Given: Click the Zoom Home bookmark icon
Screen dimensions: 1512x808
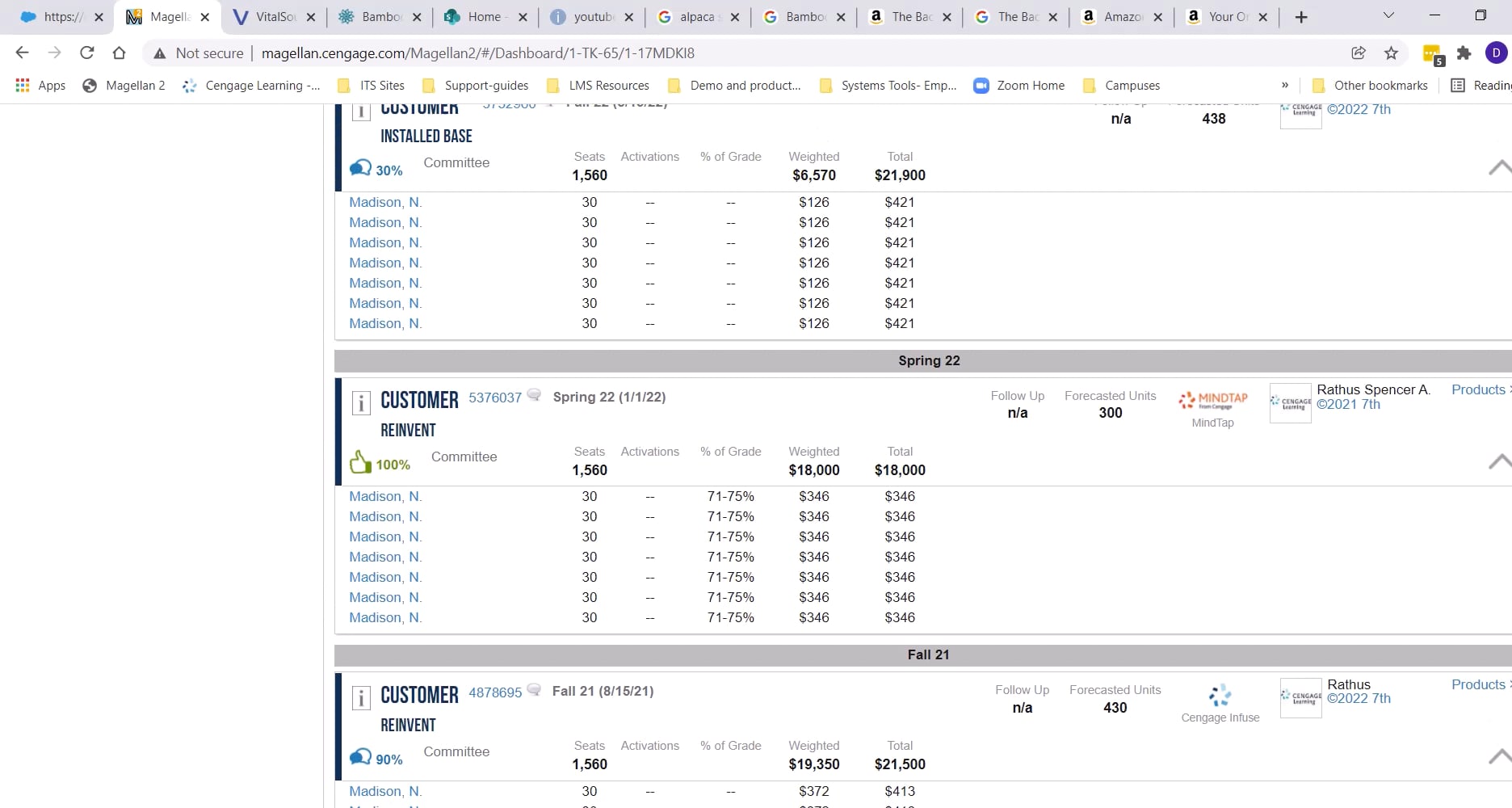Looking at the screenshot, I should click(x=981, y=85).
